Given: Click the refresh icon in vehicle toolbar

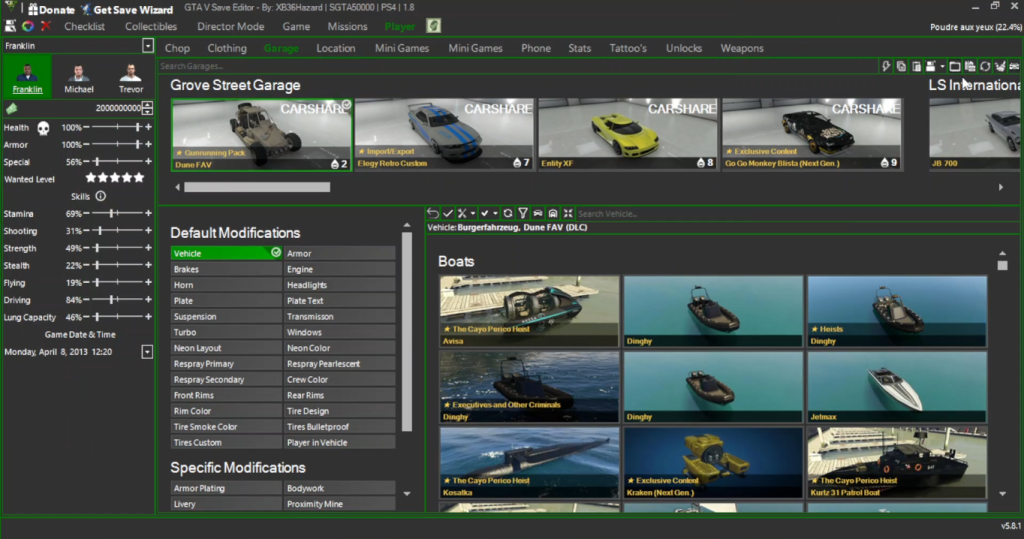Looking at the screenshot, I should click(508, 213).
